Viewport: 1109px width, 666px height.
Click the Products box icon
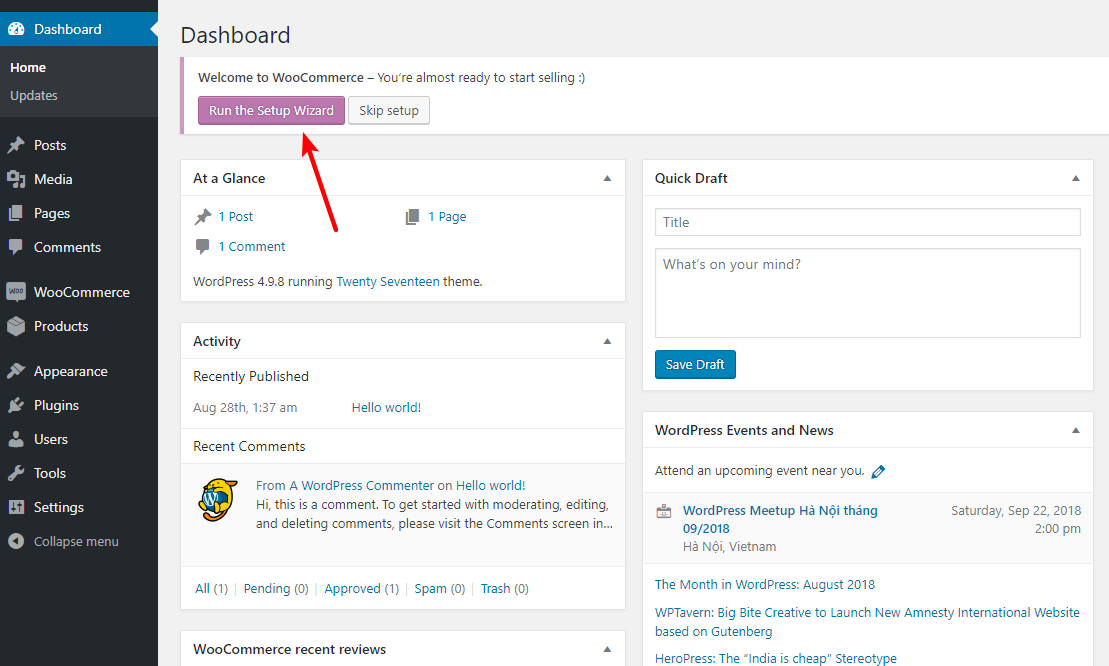[16, 326]
